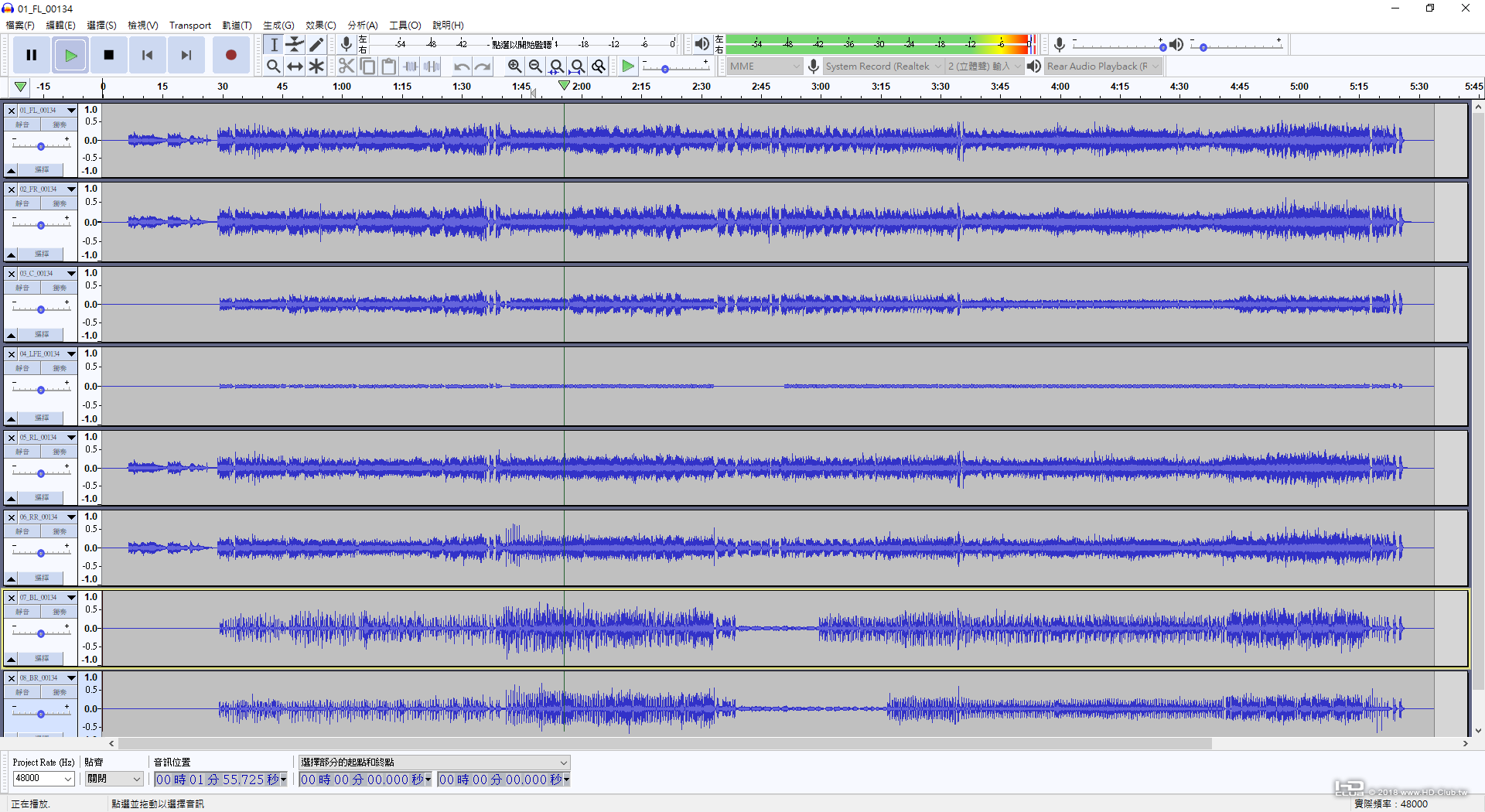This screenshot has height=812, width=1485.
Task: Select the Envelope tool
Action: 295,45
